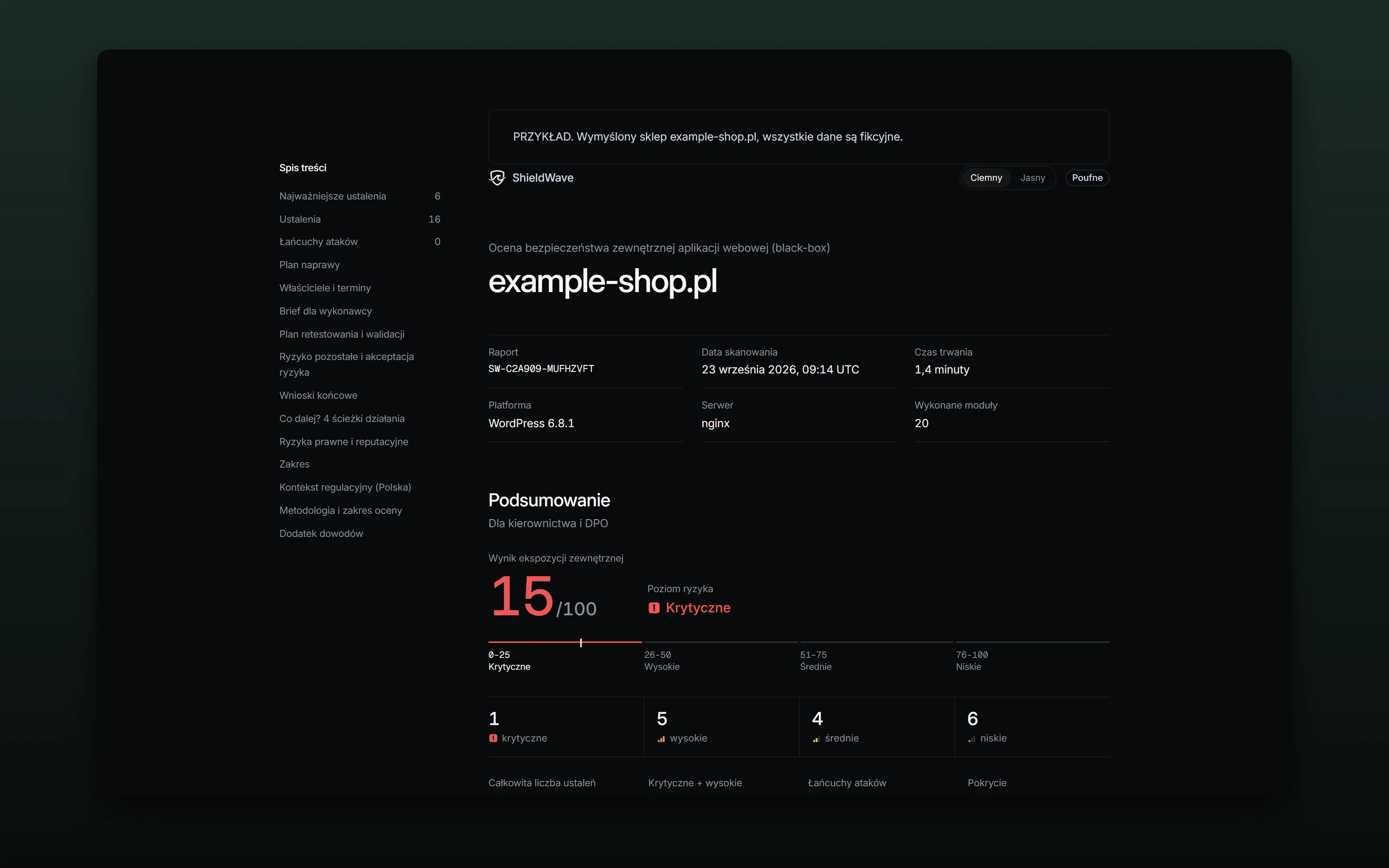Image resolution: width=1389 pixels, height=868 pixels.
Task: Open Najważniejsze ustalenia in contents
Action: (x=360, y=196)
